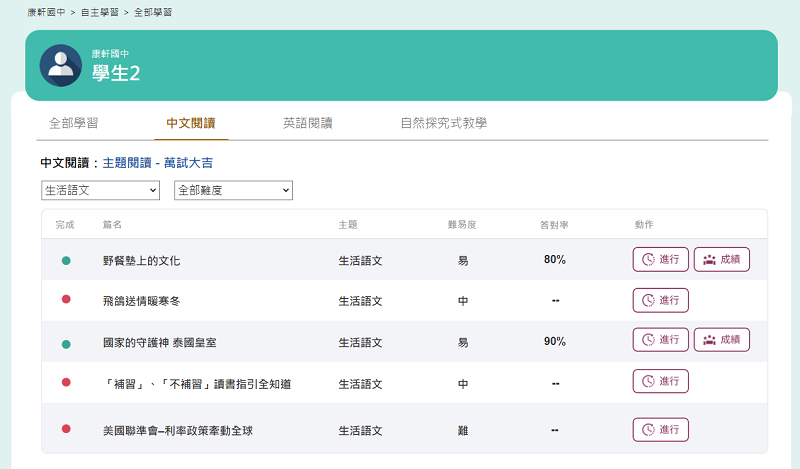Click the 答對率 column header

pyautogui.click(x=554, y=224)
